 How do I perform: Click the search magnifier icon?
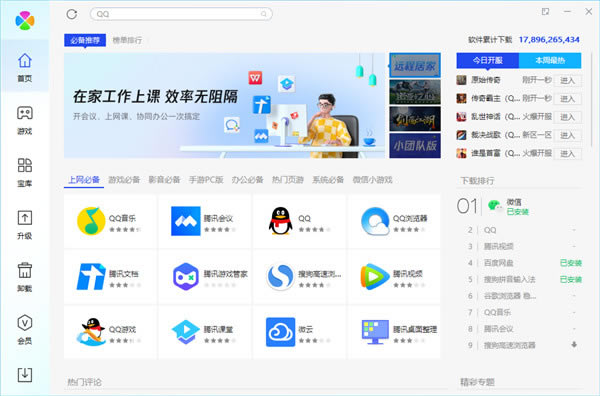coord(264,14)
